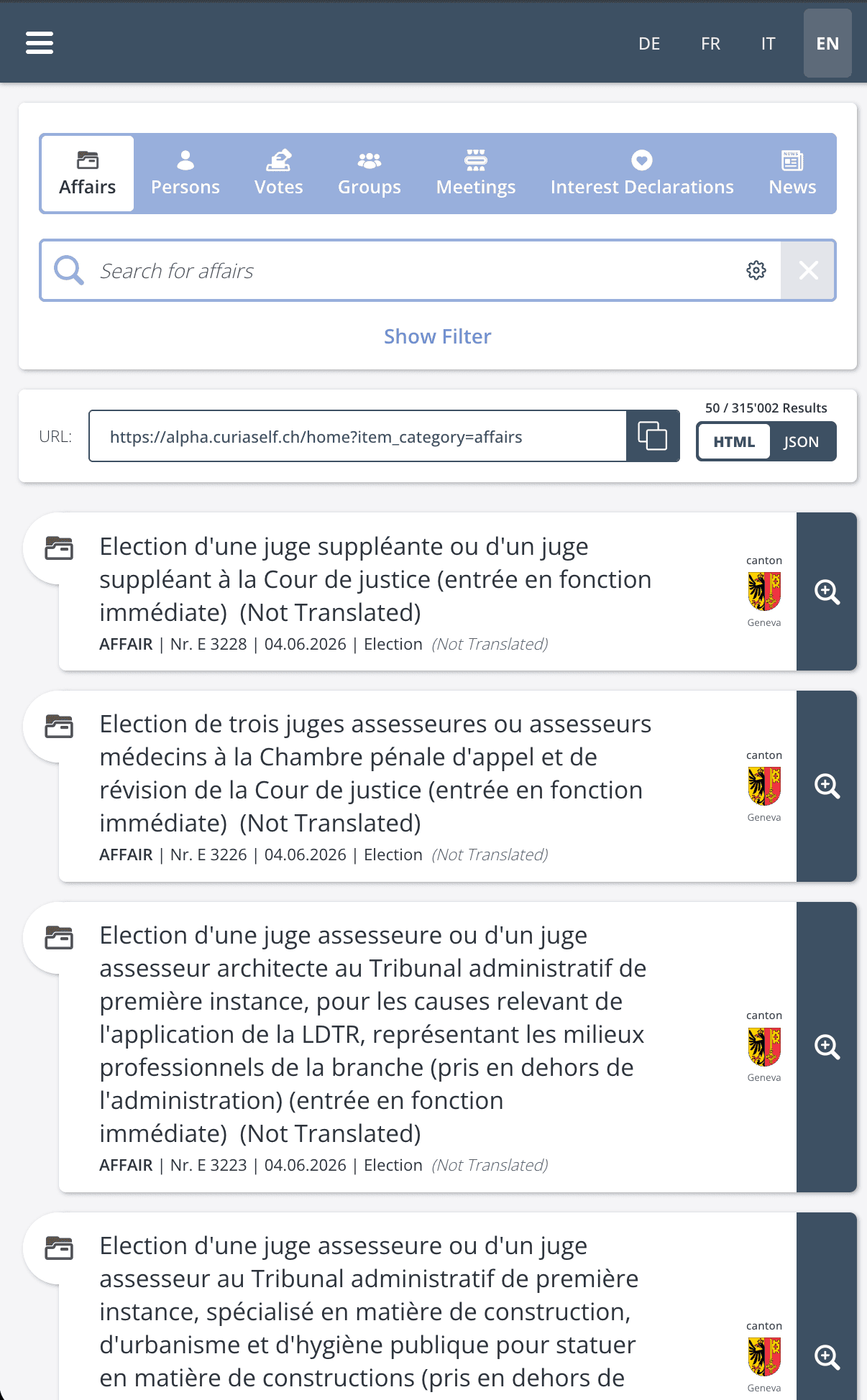Viewport: 867px width, 1400px height.
Task: Click the magnifier search icon
Action: (x=69, y=271)
